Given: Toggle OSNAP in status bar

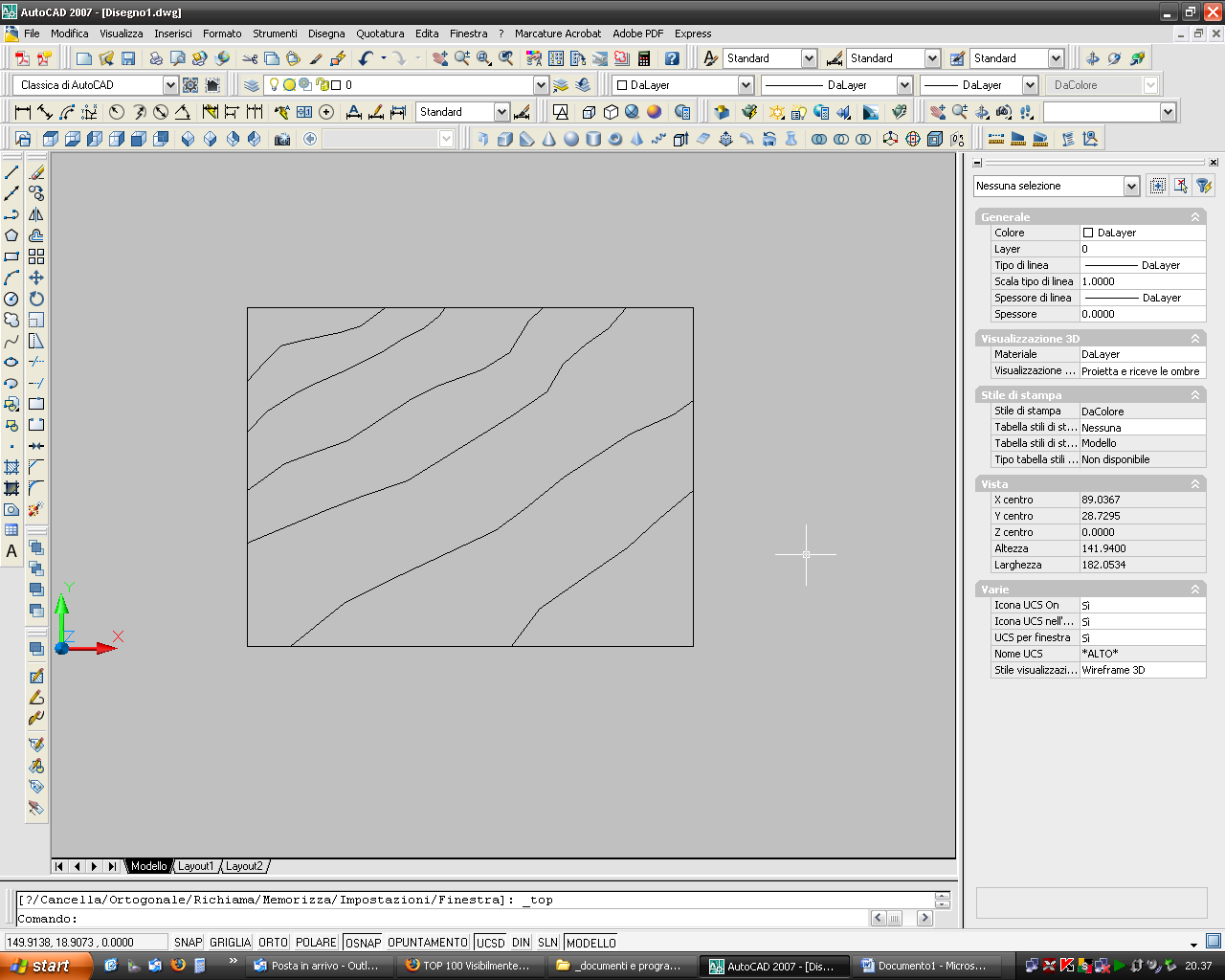Looking at the screenshot, I should [363, 943].
